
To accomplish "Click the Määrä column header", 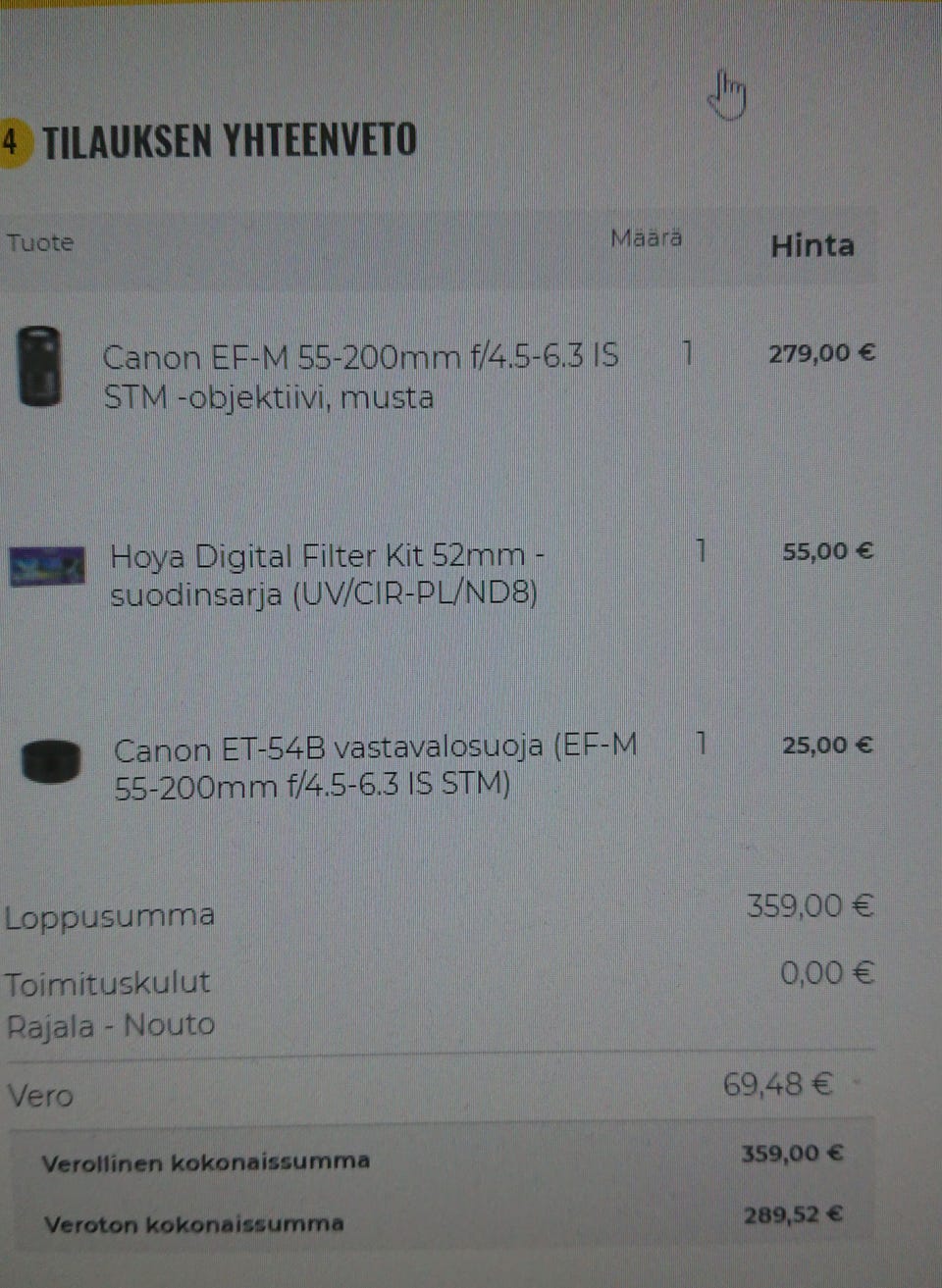I will 646,238.
